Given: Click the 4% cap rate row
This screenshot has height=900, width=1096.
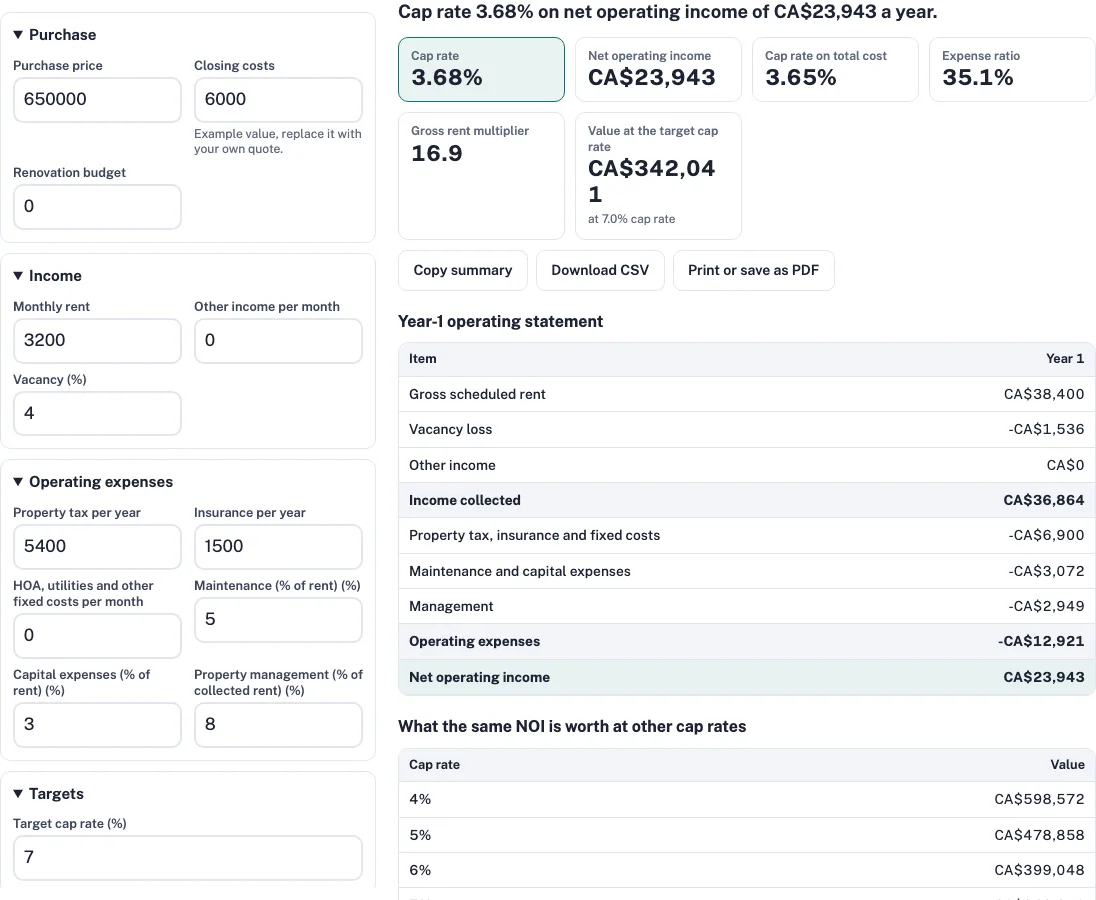Looking at the screenshot, I should [747, 799].
